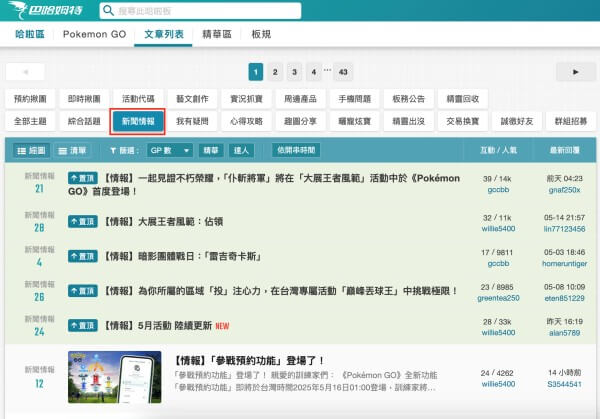Filter by 我有疑問 category
The width and height of the screenshot is (600, 419).
click(x=192, y=121)
